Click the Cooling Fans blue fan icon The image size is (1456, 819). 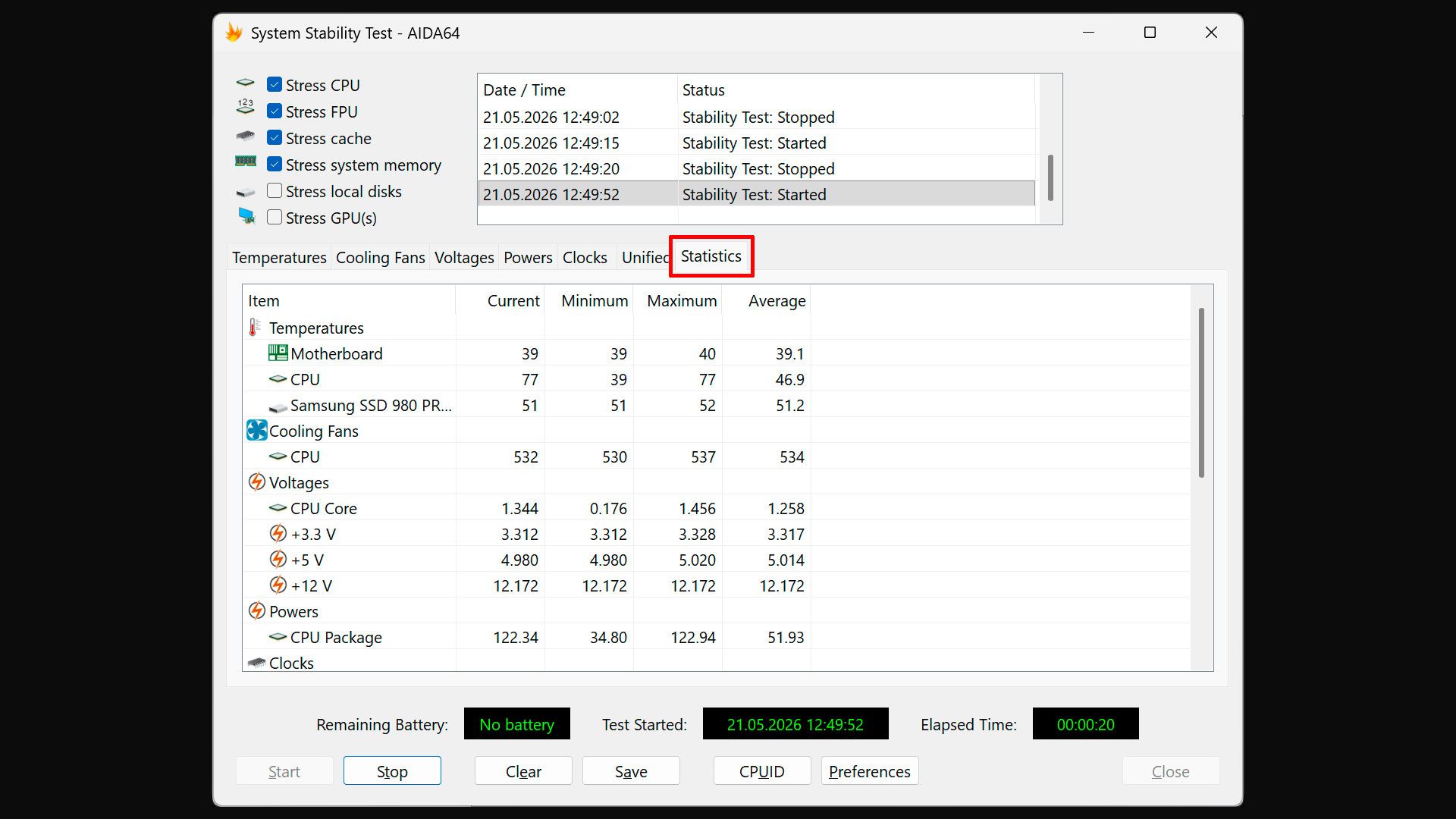[257, 430]
